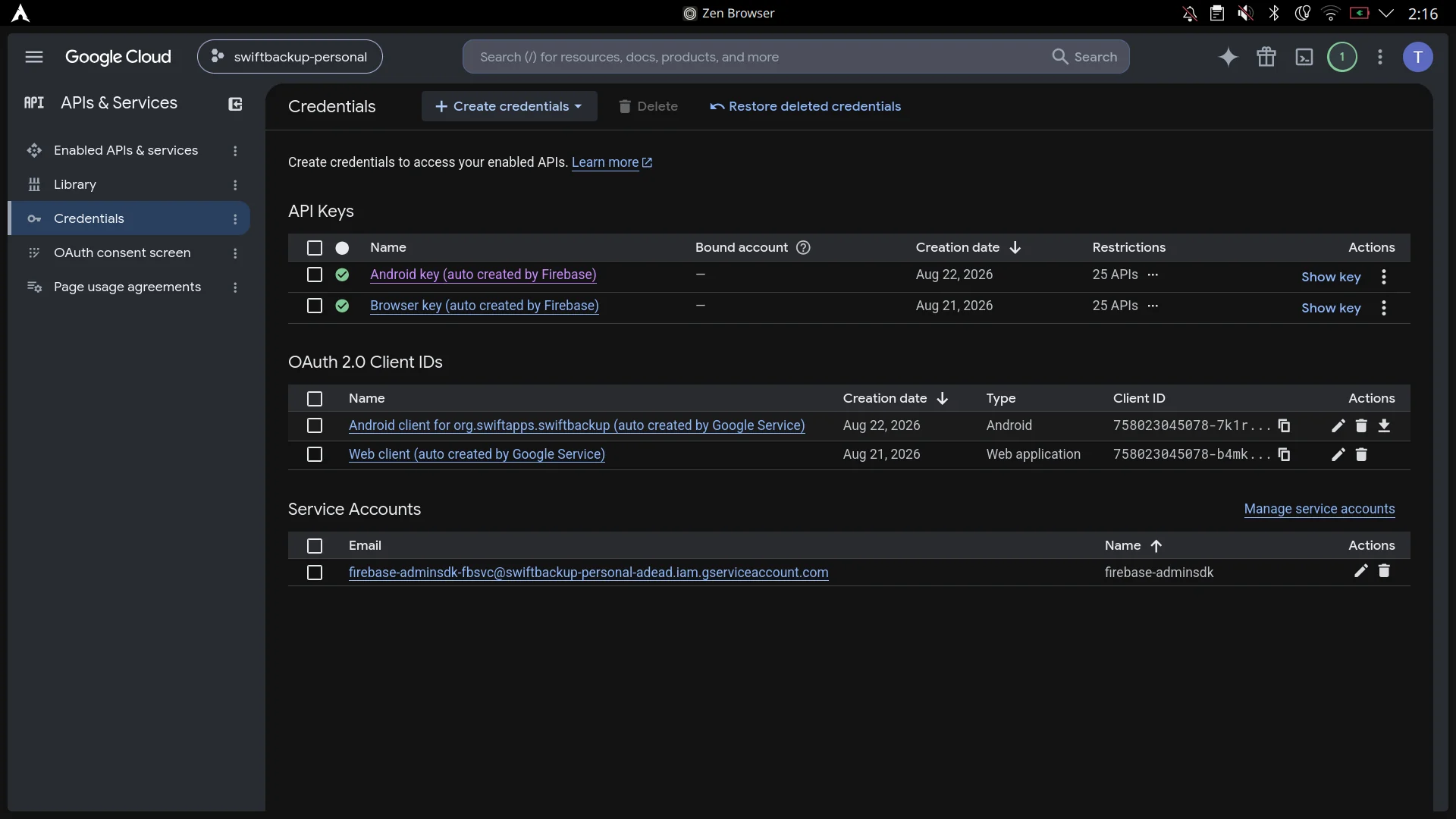Image resolution: width=1456 pixels, height=819 pixels.
Task: Open options menu for Credentials sidebar item
Action: click(x=235, y=219)
